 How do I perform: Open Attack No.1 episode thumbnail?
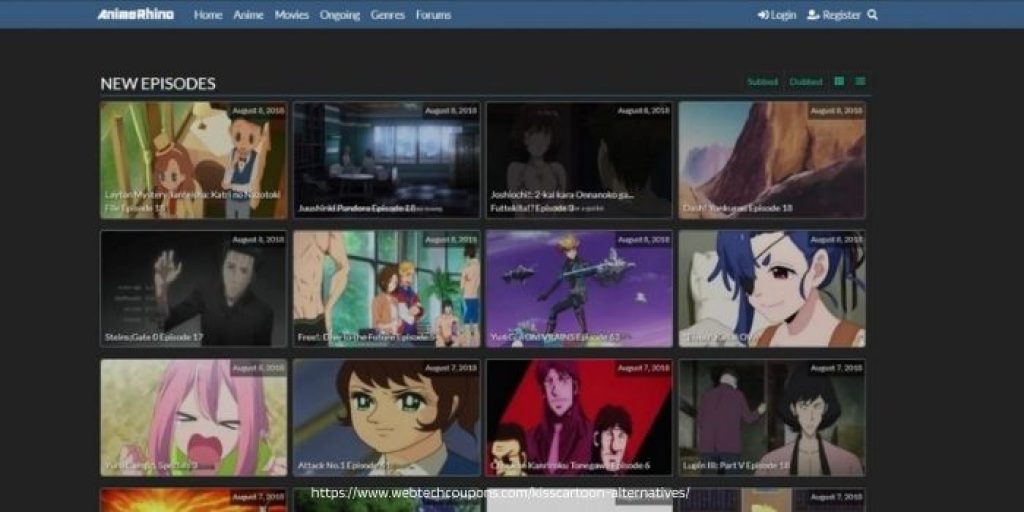pos(387,417)
